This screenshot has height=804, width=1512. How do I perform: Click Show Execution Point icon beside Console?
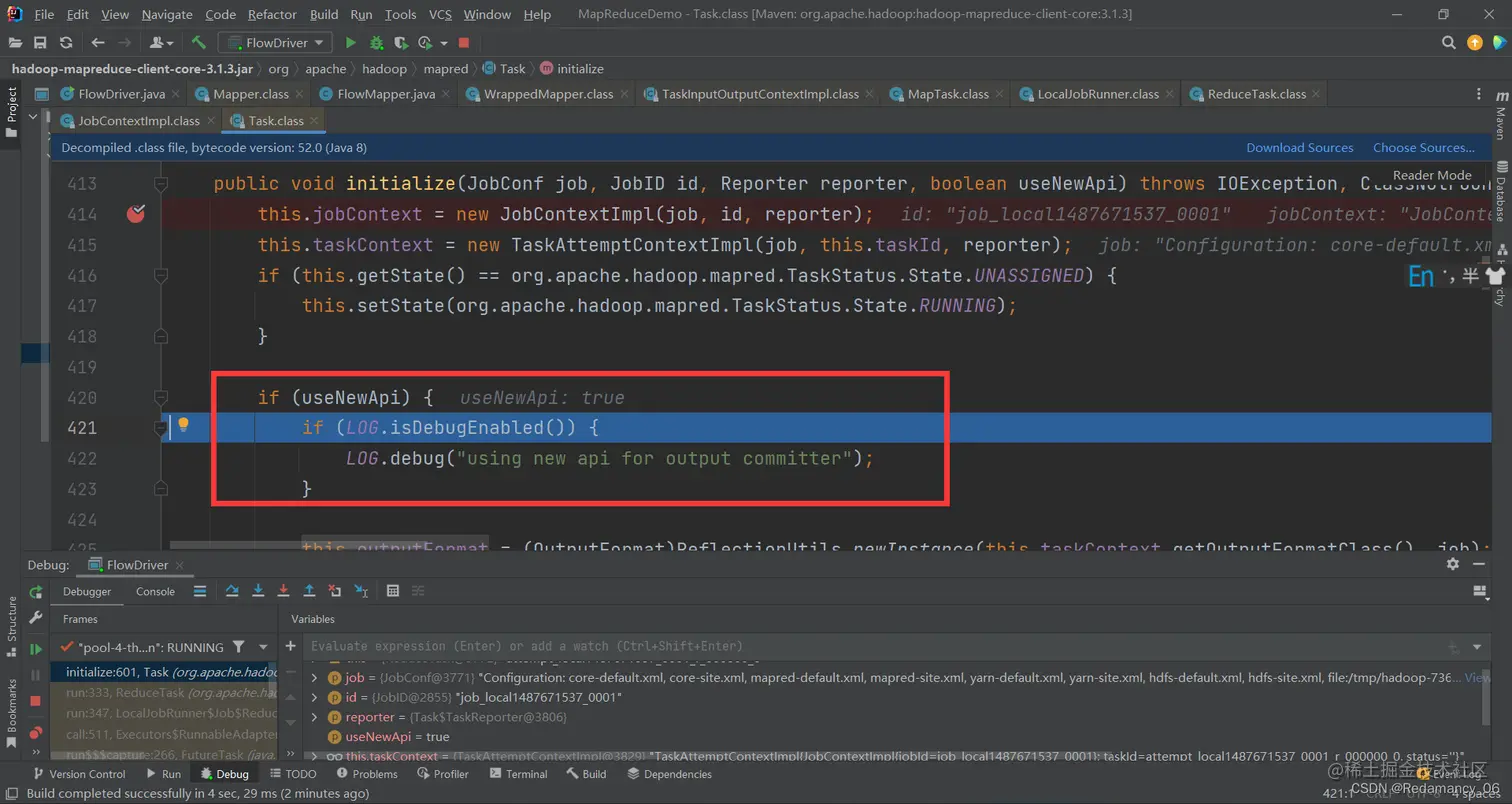tap(200, 591)
